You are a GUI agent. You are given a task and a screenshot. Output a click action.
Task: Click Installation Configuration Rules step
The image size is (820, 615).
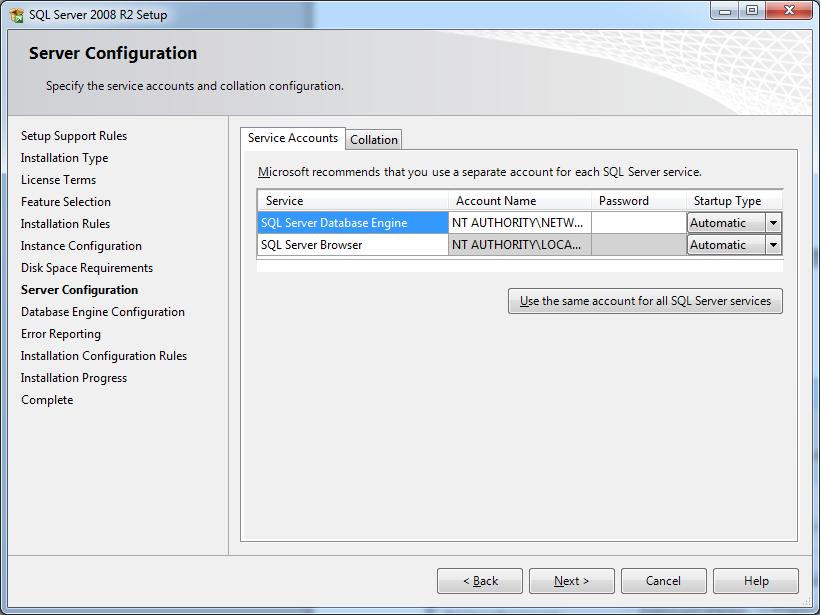104,356
